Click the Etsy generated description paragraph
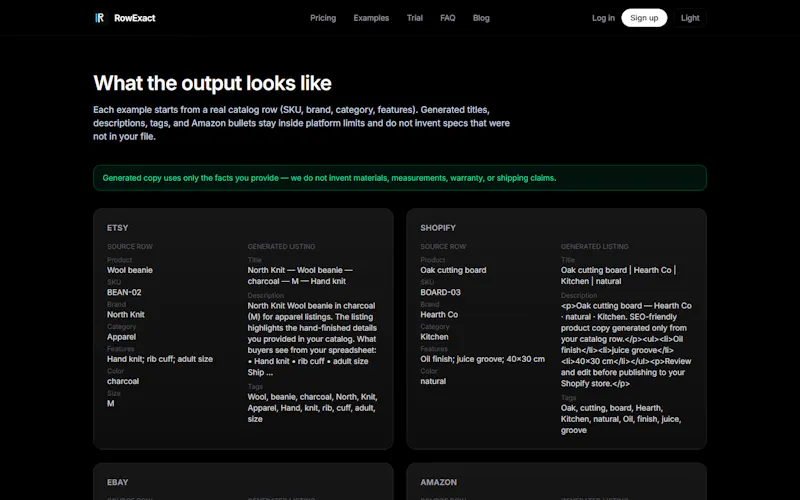 [312, 339]
